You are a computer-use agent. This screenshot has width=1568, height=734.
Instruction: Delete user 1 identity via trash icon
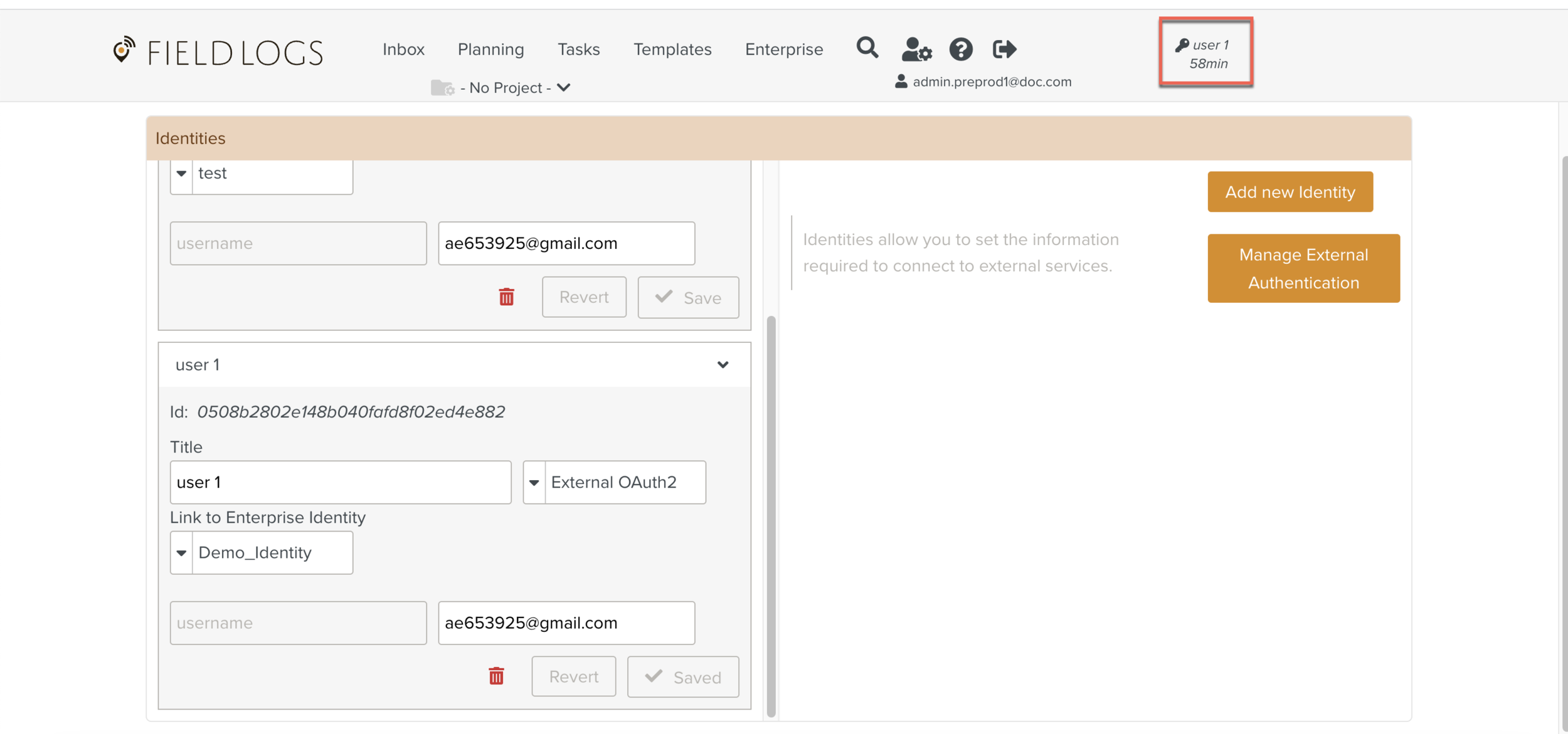pos(496,676)
